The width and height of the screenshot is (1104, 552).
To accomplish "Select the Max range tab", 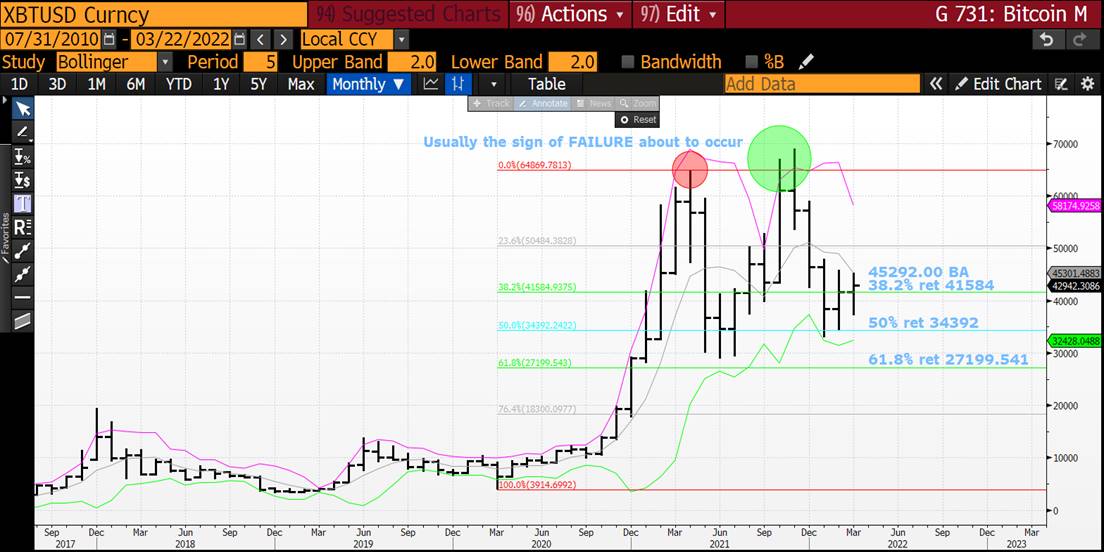I will click(301, 84).
